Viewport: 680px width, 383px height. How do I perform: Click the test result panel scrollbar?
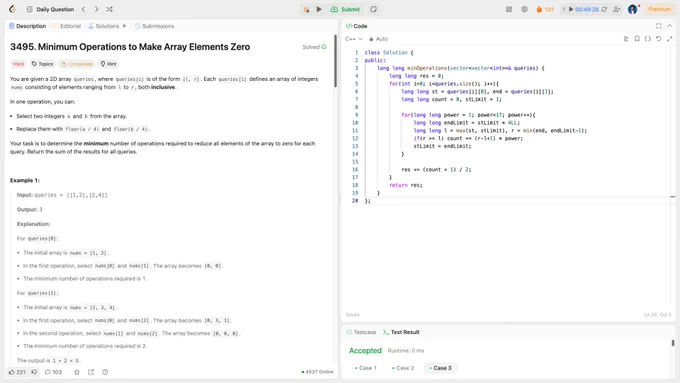pyautogui.click(x=673, y=343)
